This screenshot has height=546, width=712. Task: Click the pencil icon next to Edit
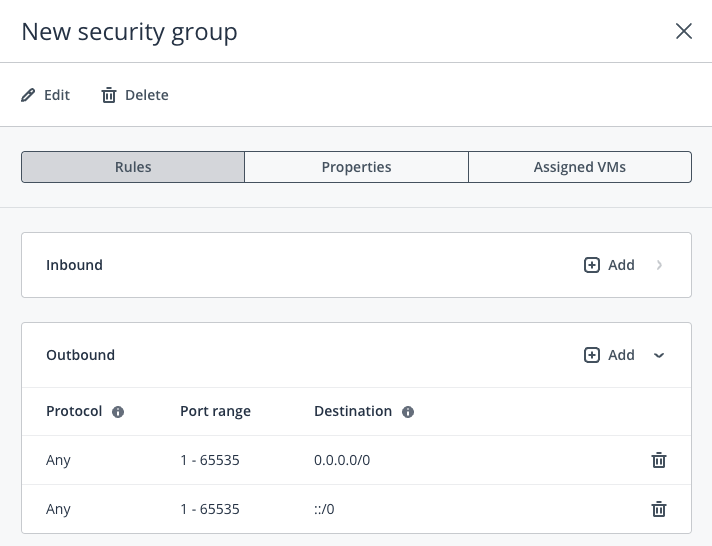(28, 95)
